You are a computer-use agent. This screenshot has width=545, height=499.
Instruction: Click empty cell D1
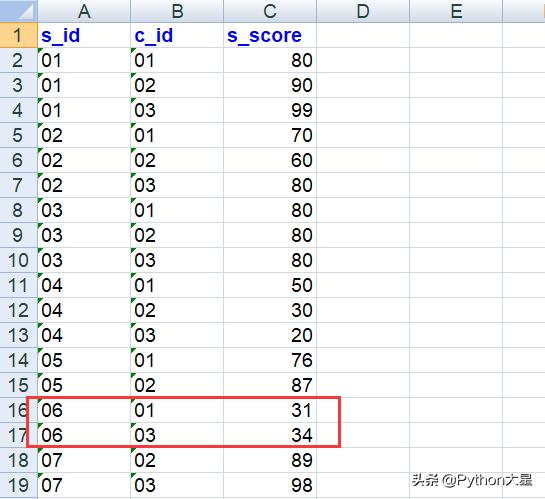click(x=363, y=35)
